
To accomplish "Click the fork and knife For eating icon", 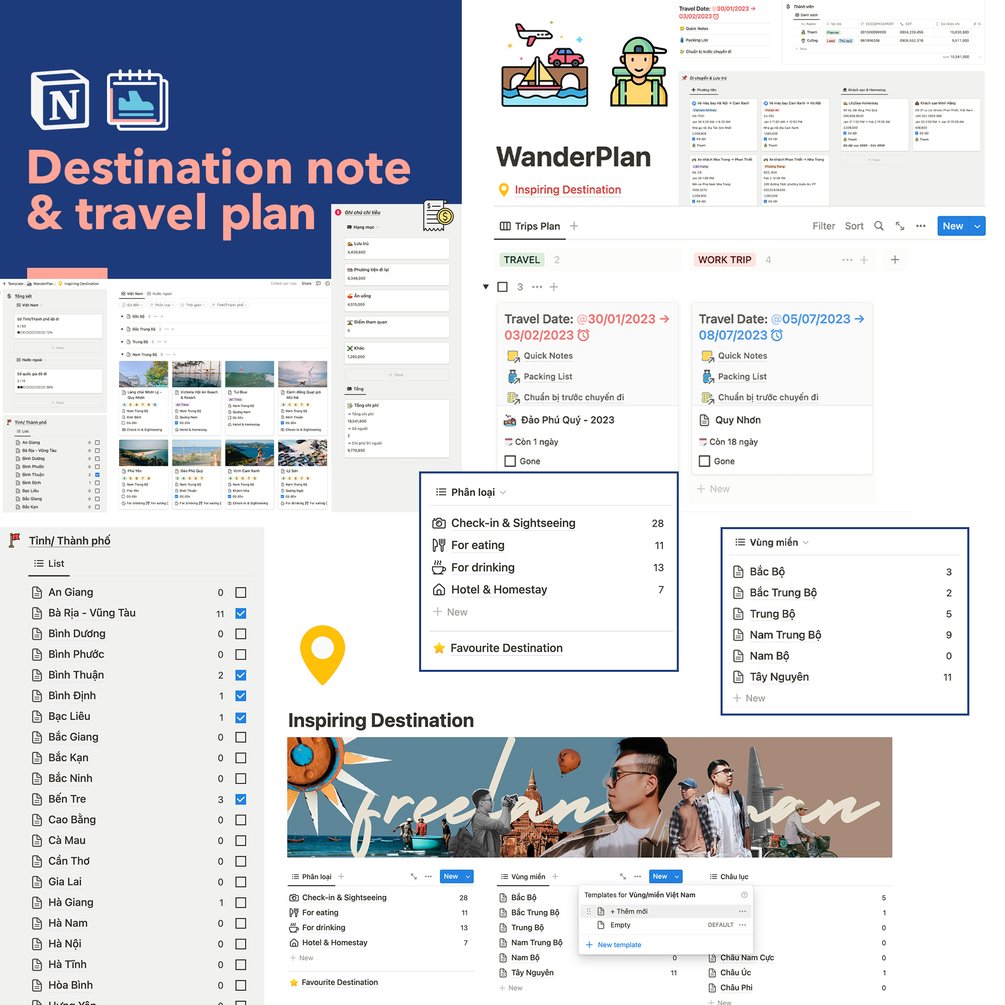I will pos(439,545).
